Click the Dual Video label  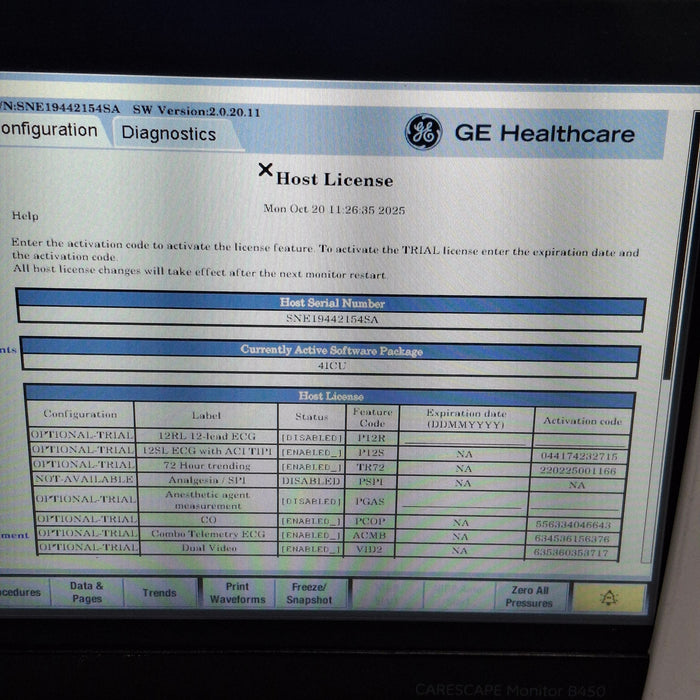point(208,548)
